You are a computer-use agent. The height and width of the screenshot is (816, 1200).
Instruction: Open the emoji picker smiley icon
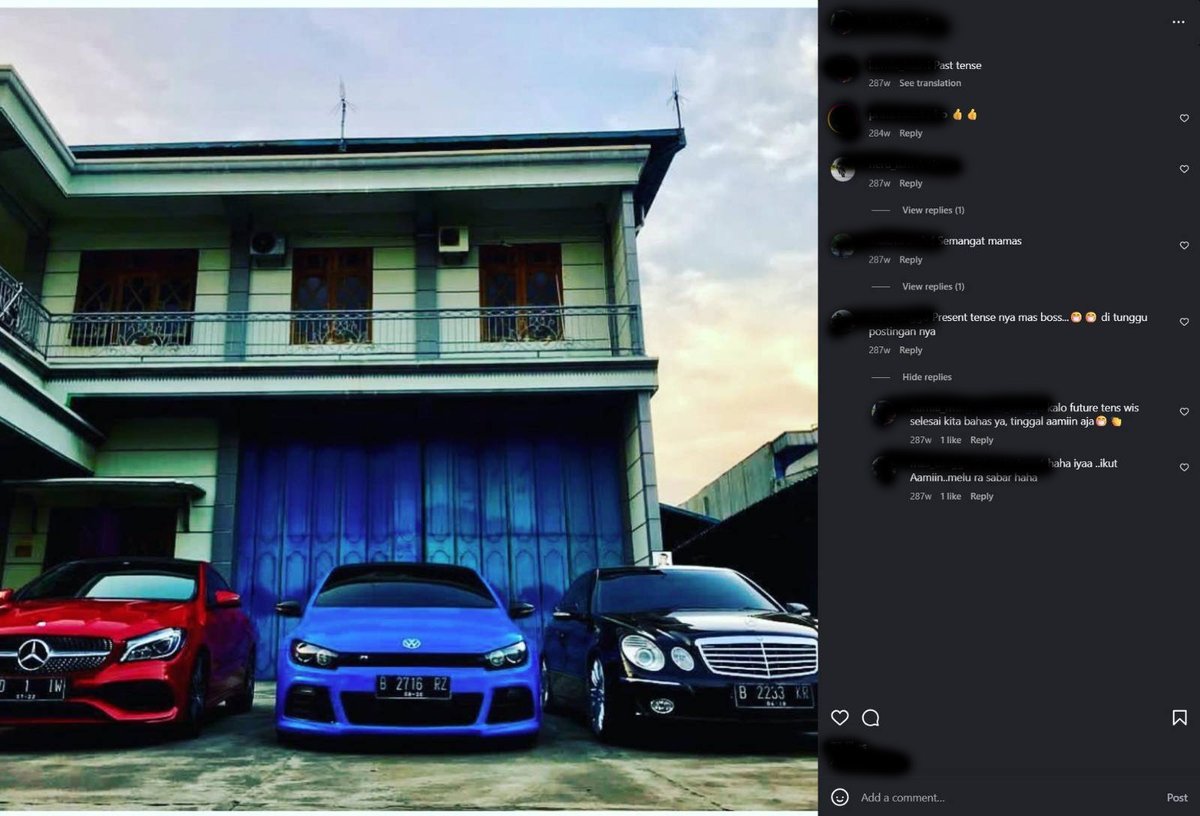pos(839,797)
